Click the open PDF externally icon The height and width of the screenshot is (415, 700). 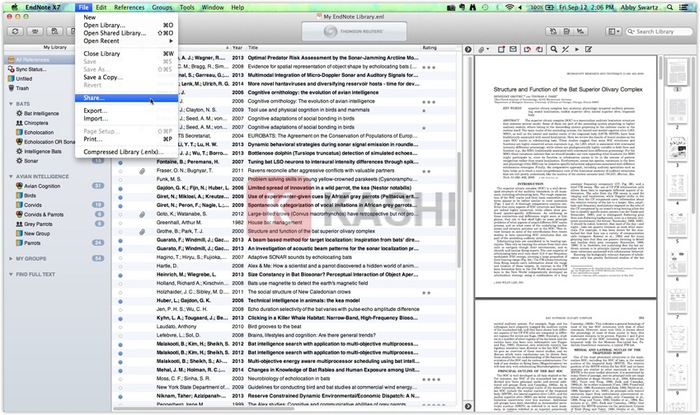501,50
